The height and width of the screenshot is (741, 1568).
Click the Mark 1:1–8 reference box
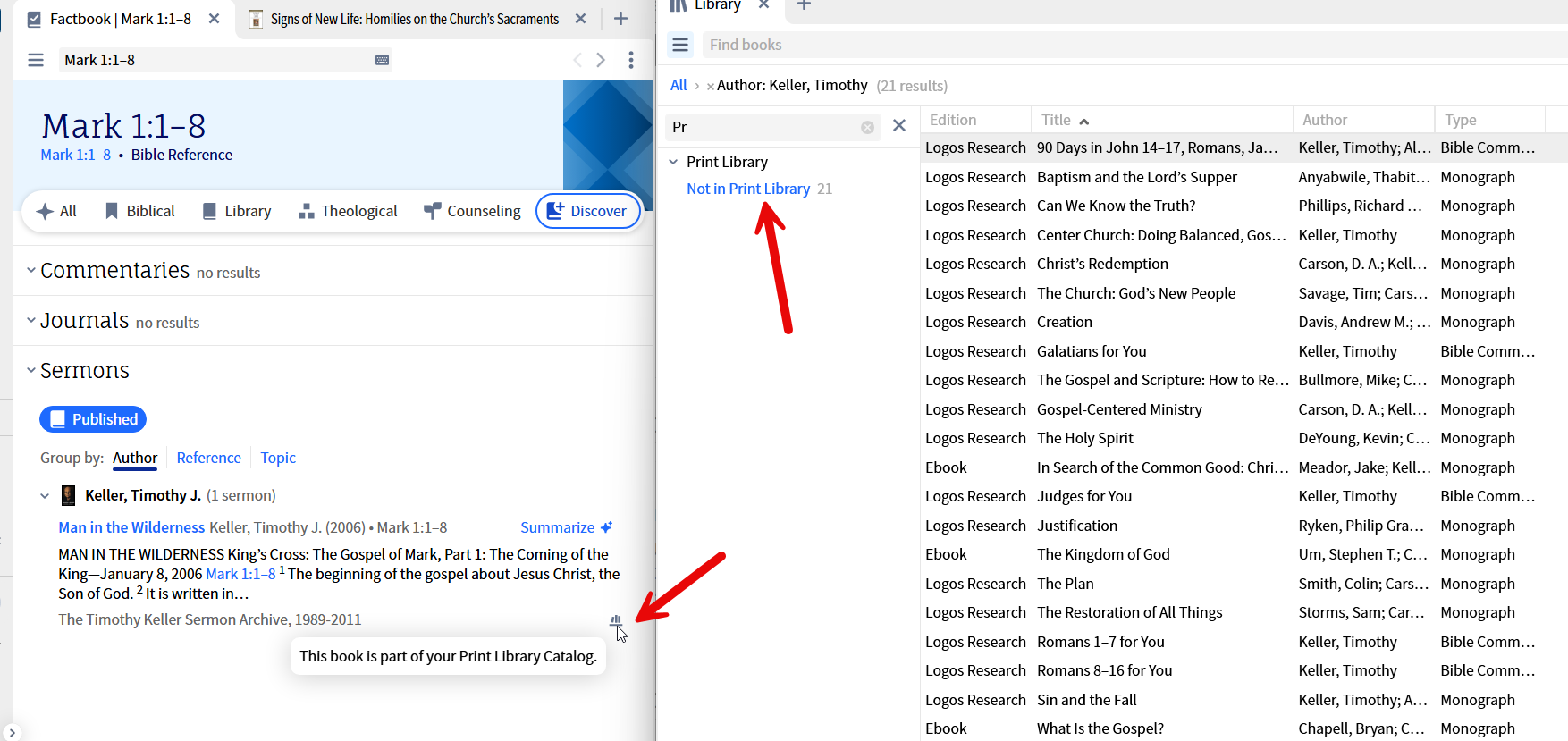coord(226,60)
